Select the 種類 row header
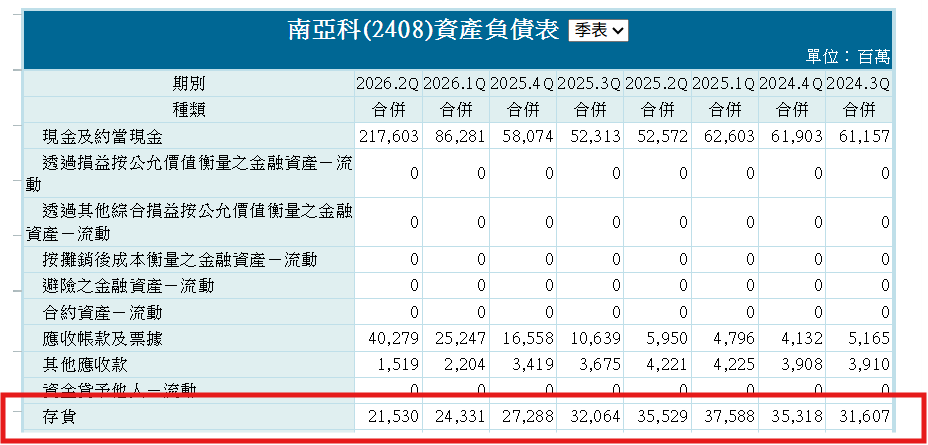Image resolution: width=928 pixels, height=445 pixels. coord(189,110)
